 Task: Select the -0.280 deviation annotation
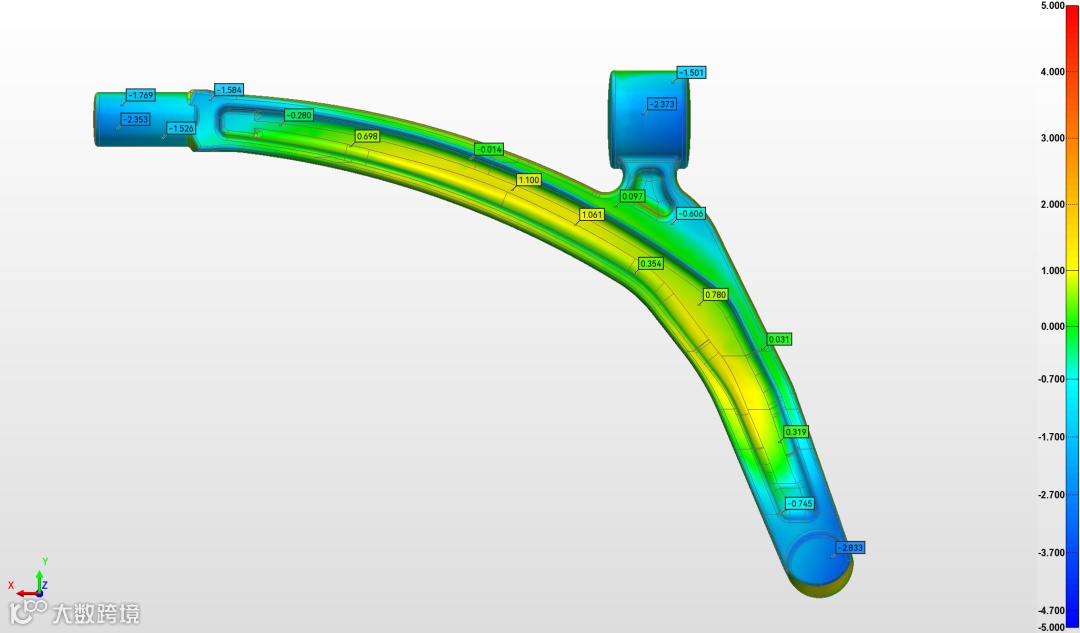point(299,115)
